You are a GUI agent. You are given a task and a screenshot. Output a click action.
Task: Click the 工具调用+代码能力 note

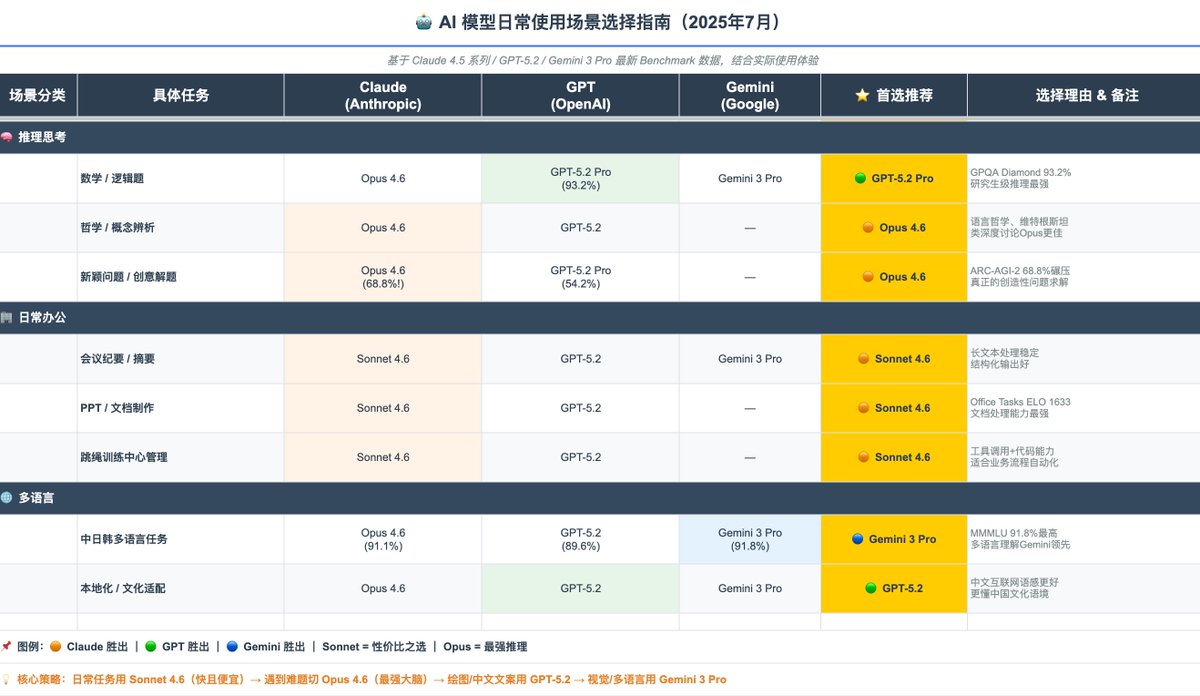[1012, 451]
